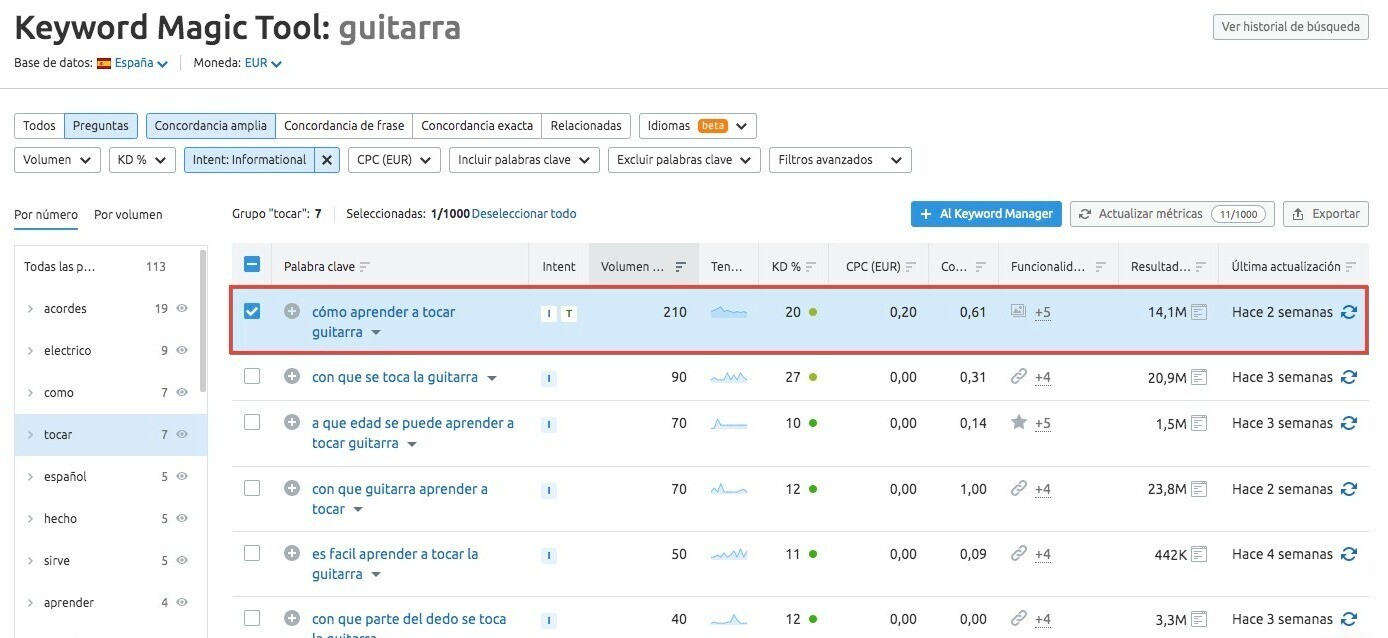The image size is (1388, 638).
Task: Click the link icon in 'con que guitarra aprender' row
Action: 1019,489
